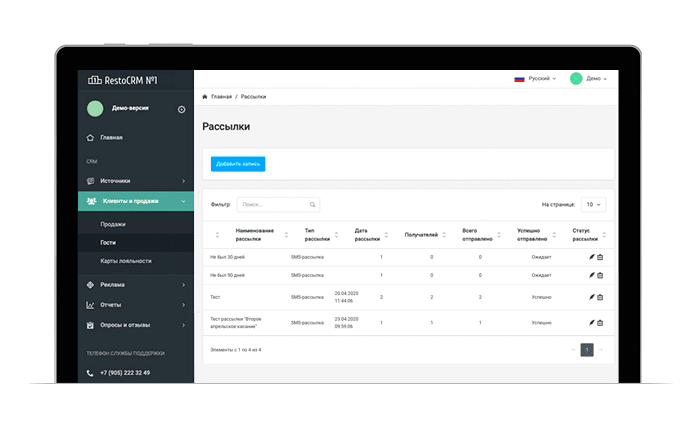Click the search magnifier in filter field
This screenshot has height=428, width=700.
click(x=312, y=204)
